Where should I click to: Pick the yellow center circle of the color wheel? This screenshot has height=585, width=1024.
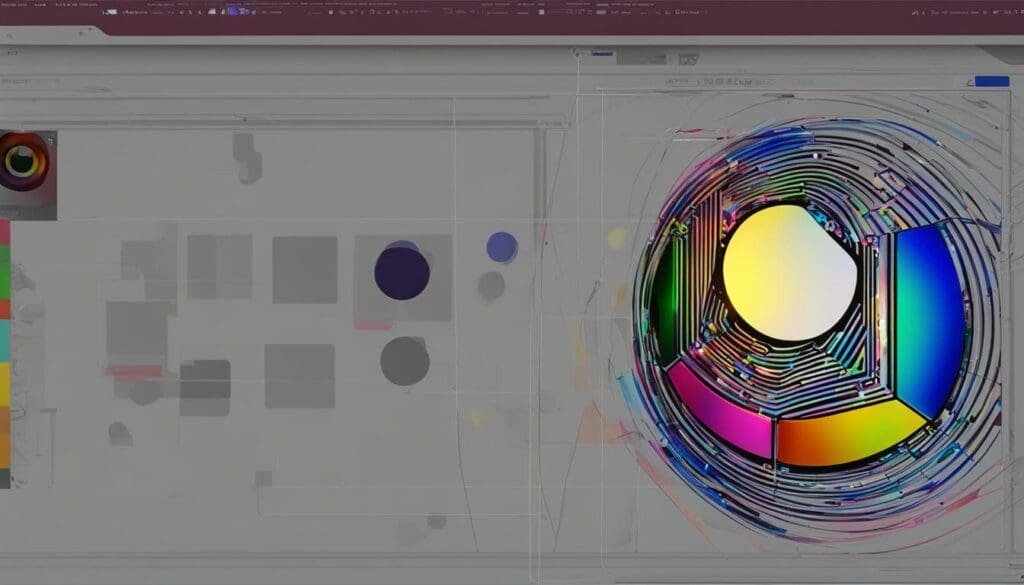[x=789, y=272]
